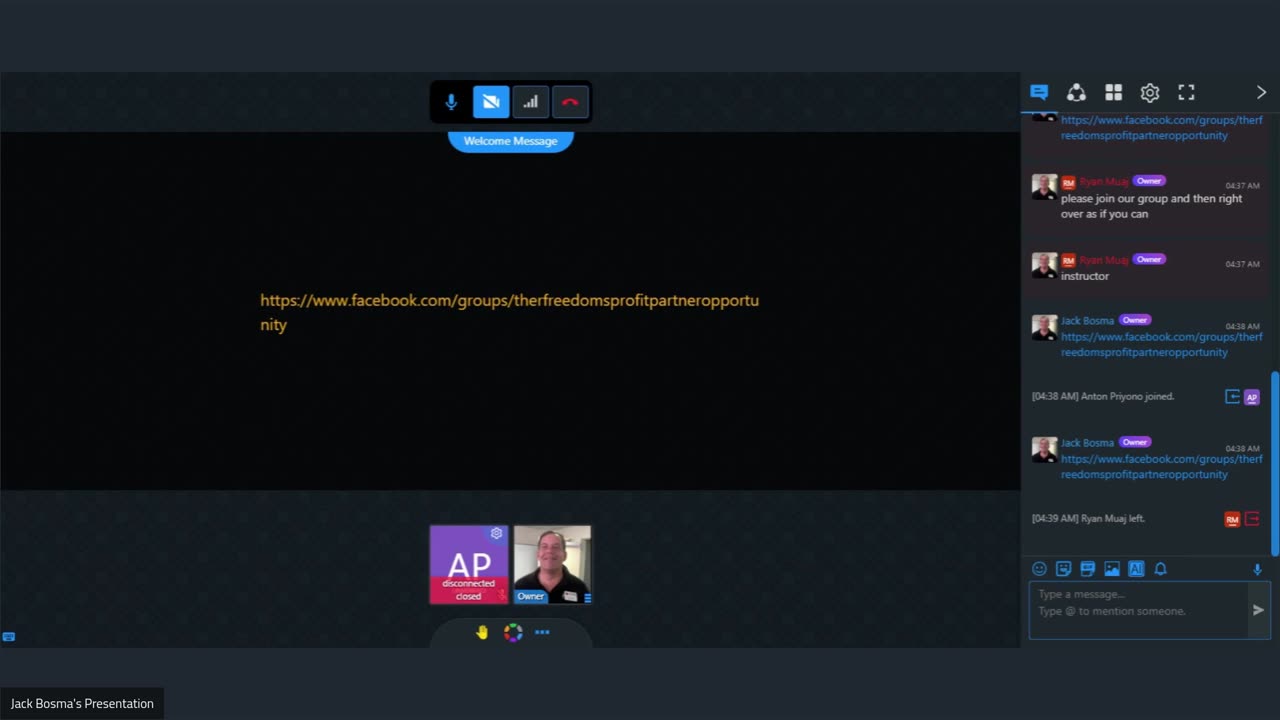The width and height of the screenshot is (1280, 720).
Task: Open the GIF picker in chat toolbar
Action: tap(1087, 569)
